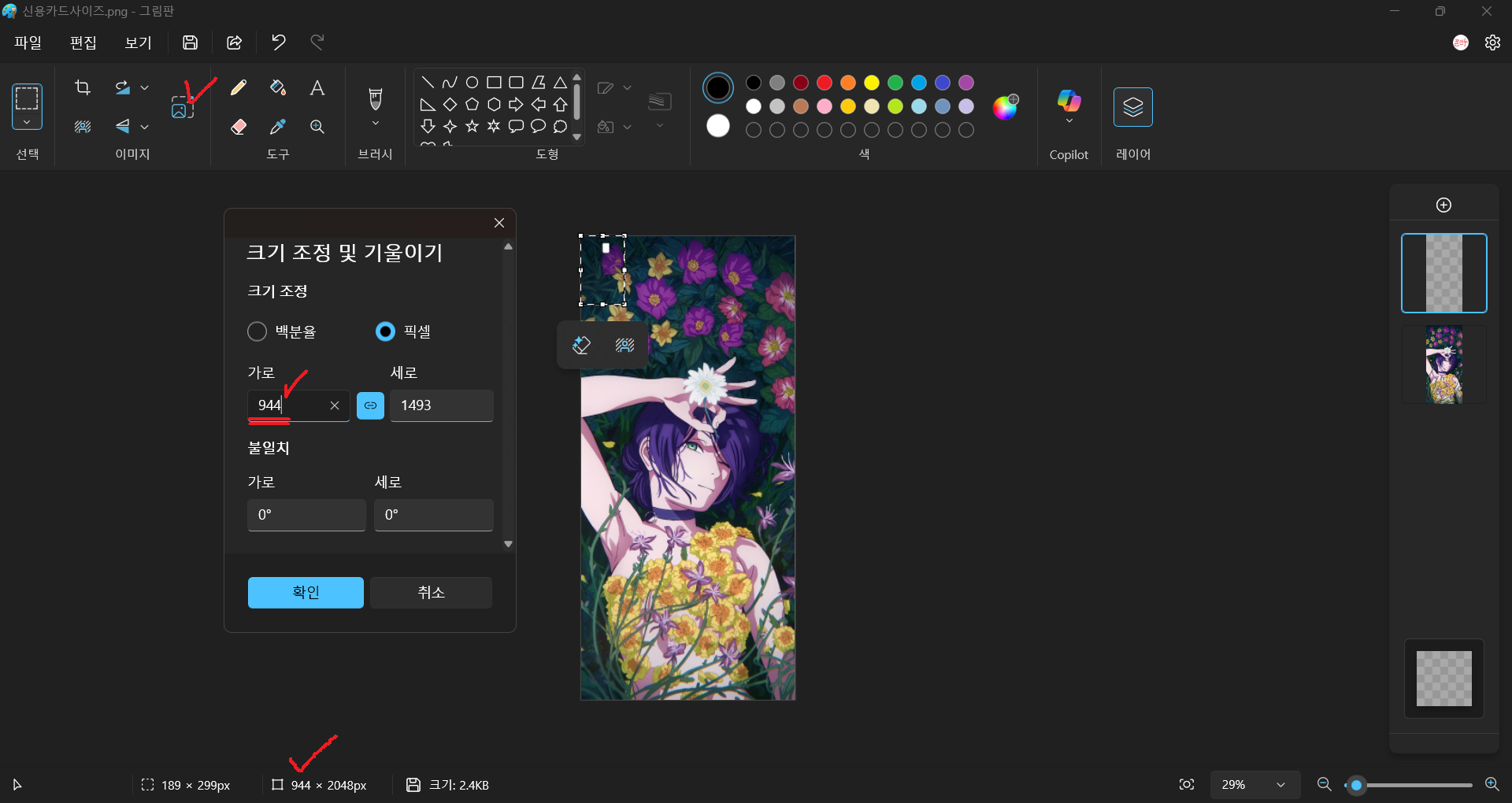Open Copilot menu
This screenshot has width=1512, height=803.
point(1069,107)
